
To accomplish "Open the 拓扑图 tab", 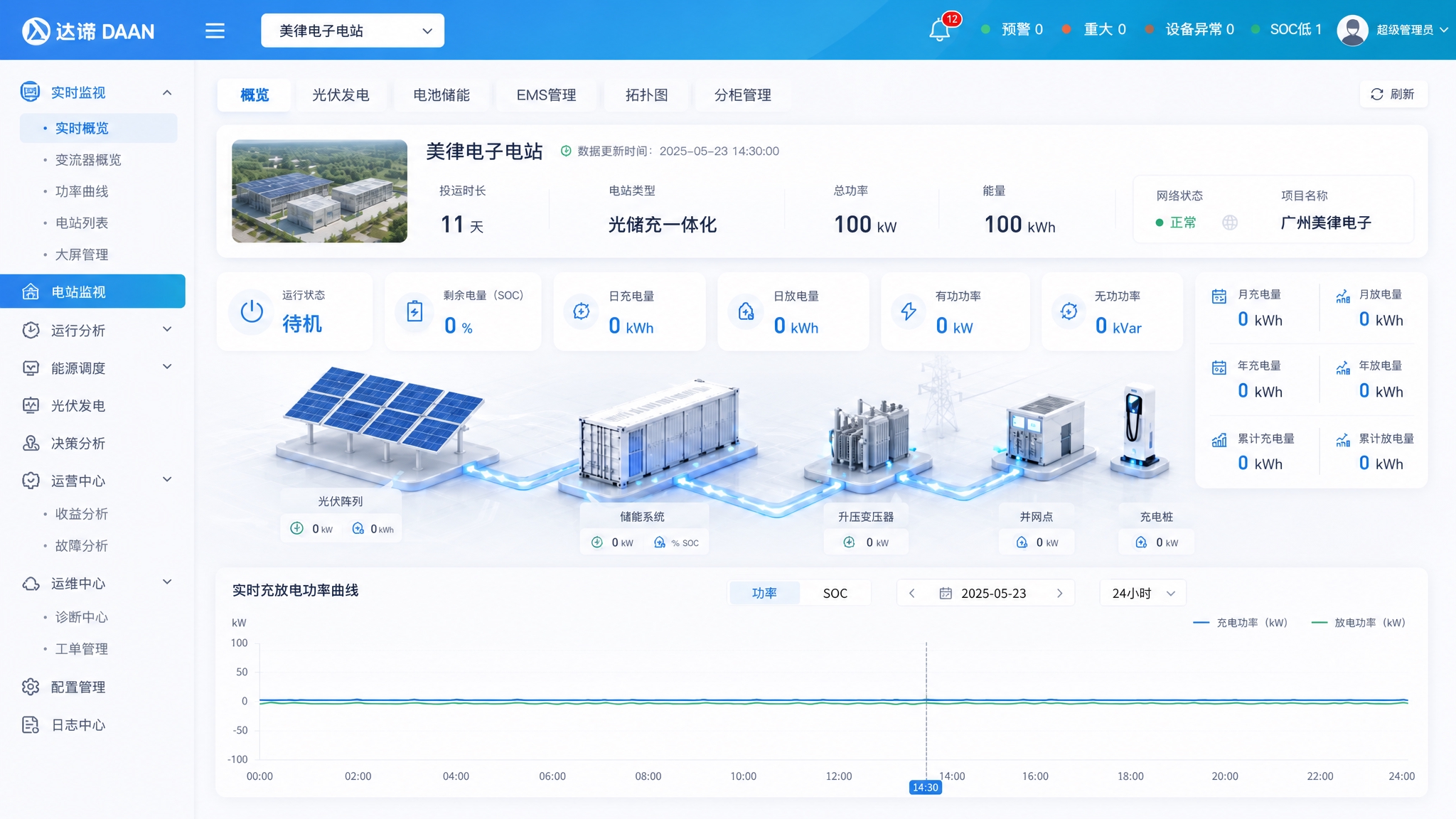I will pos(646,95).
